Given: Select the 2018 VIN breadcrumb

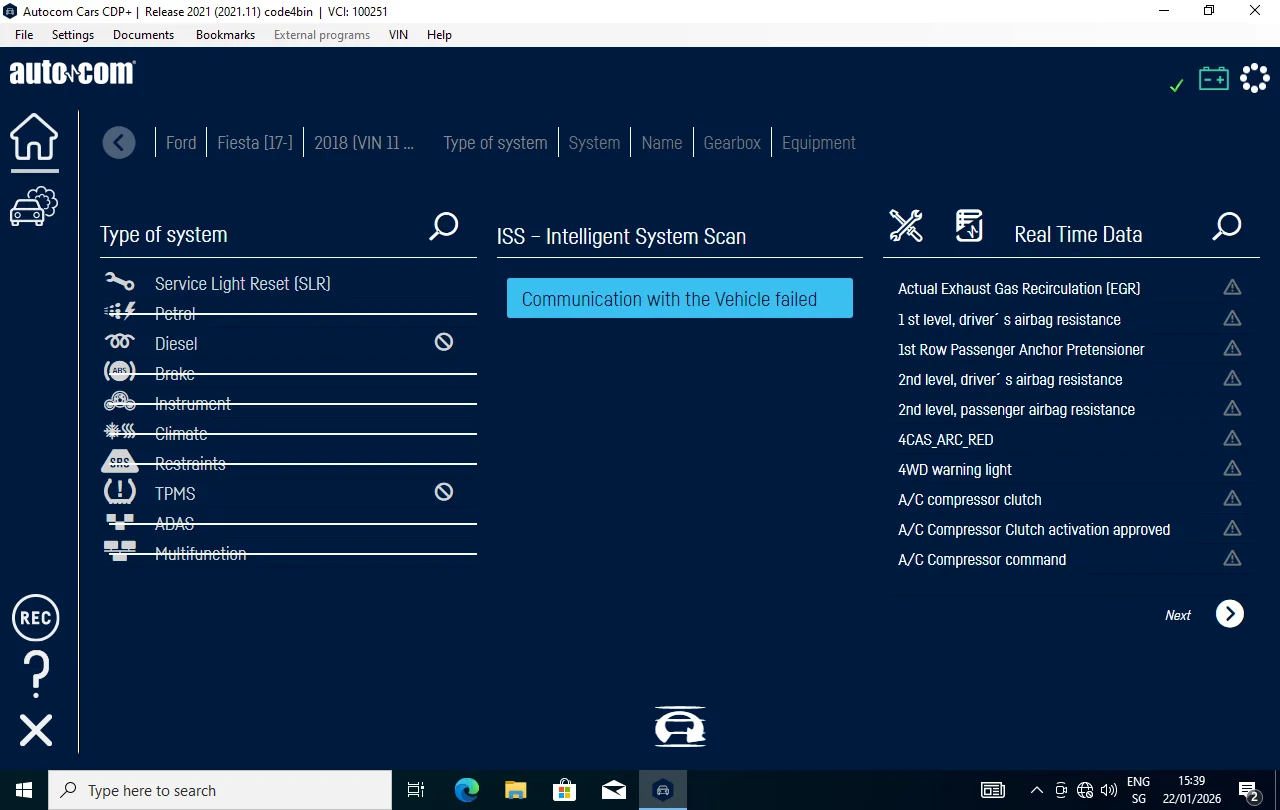Looking at the screenshot, I should point(364,143).
